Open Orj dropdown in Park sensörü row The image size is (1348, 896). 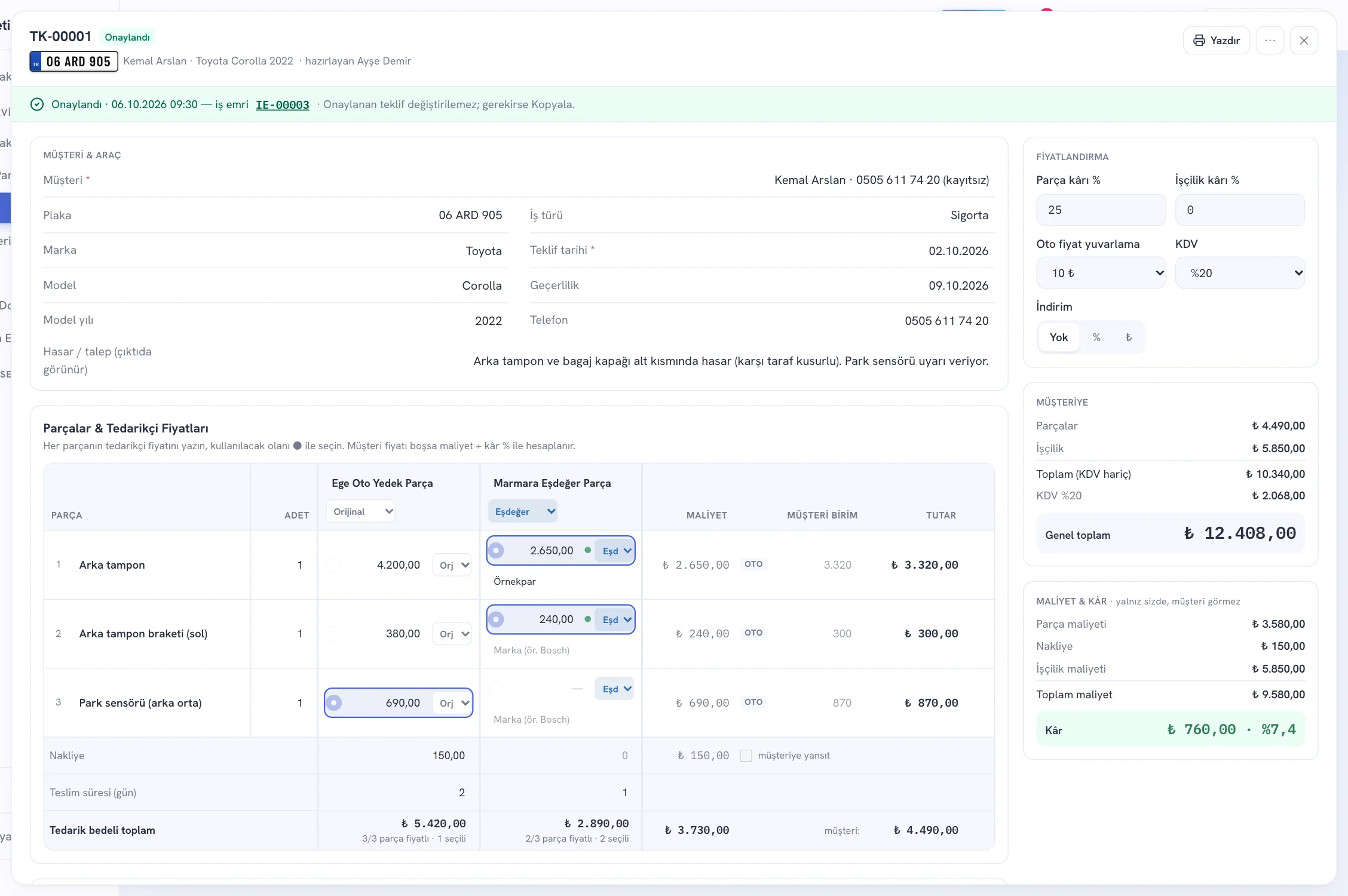pos(452,703)
